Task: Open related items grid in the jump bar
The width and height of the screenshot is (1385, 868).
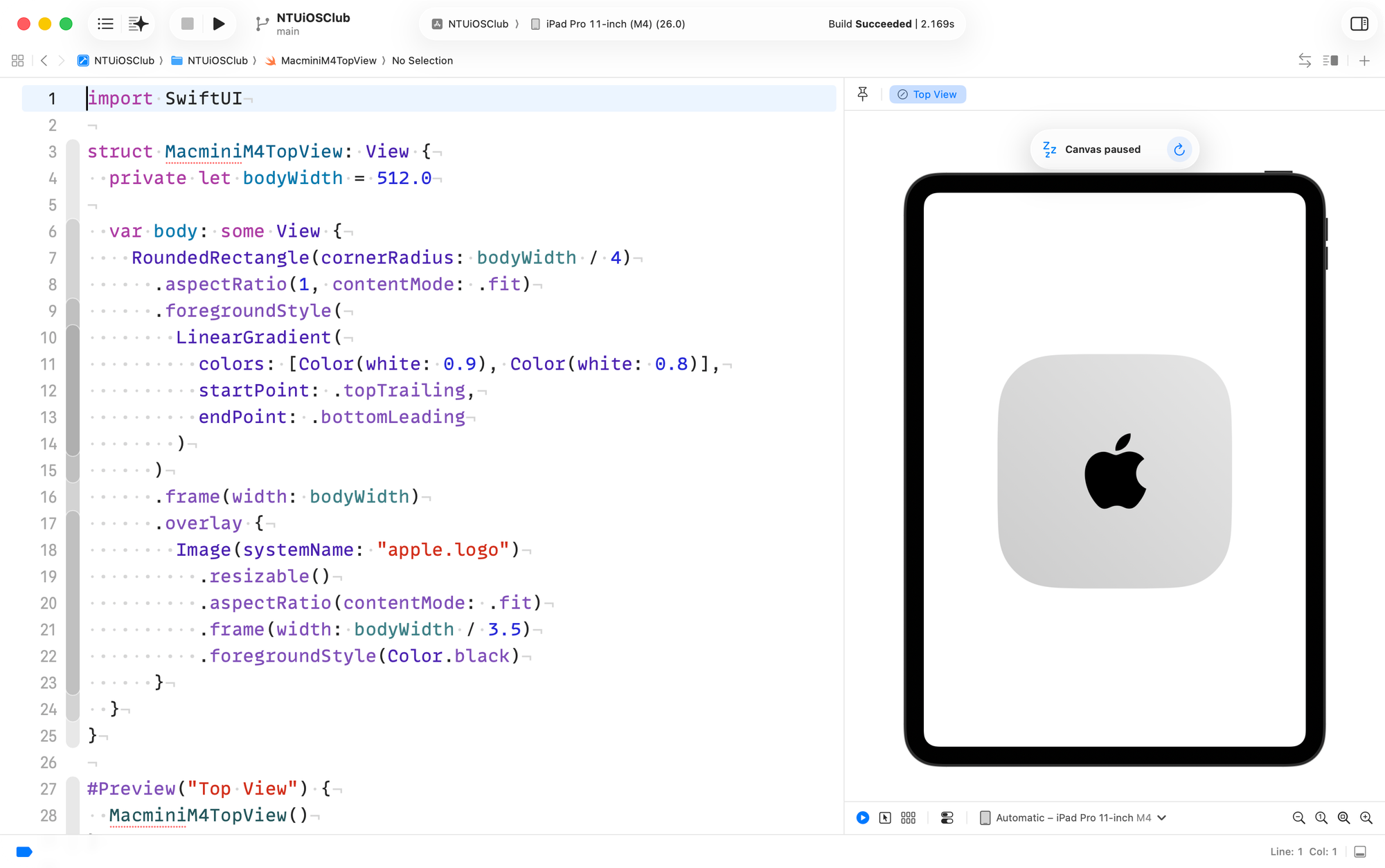Action: [17, 60]
